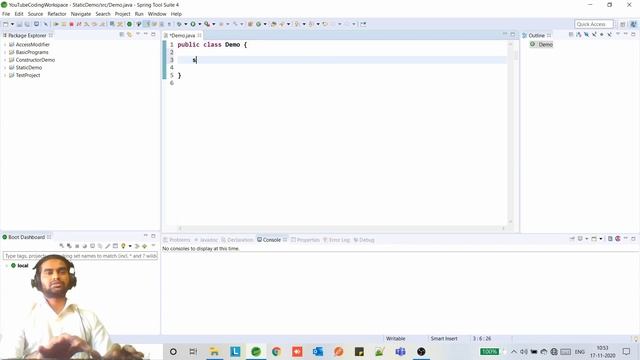This screenshot has width=640, height=360.
Task: Switch to the Javadoc tab
Action: point(206,240)
